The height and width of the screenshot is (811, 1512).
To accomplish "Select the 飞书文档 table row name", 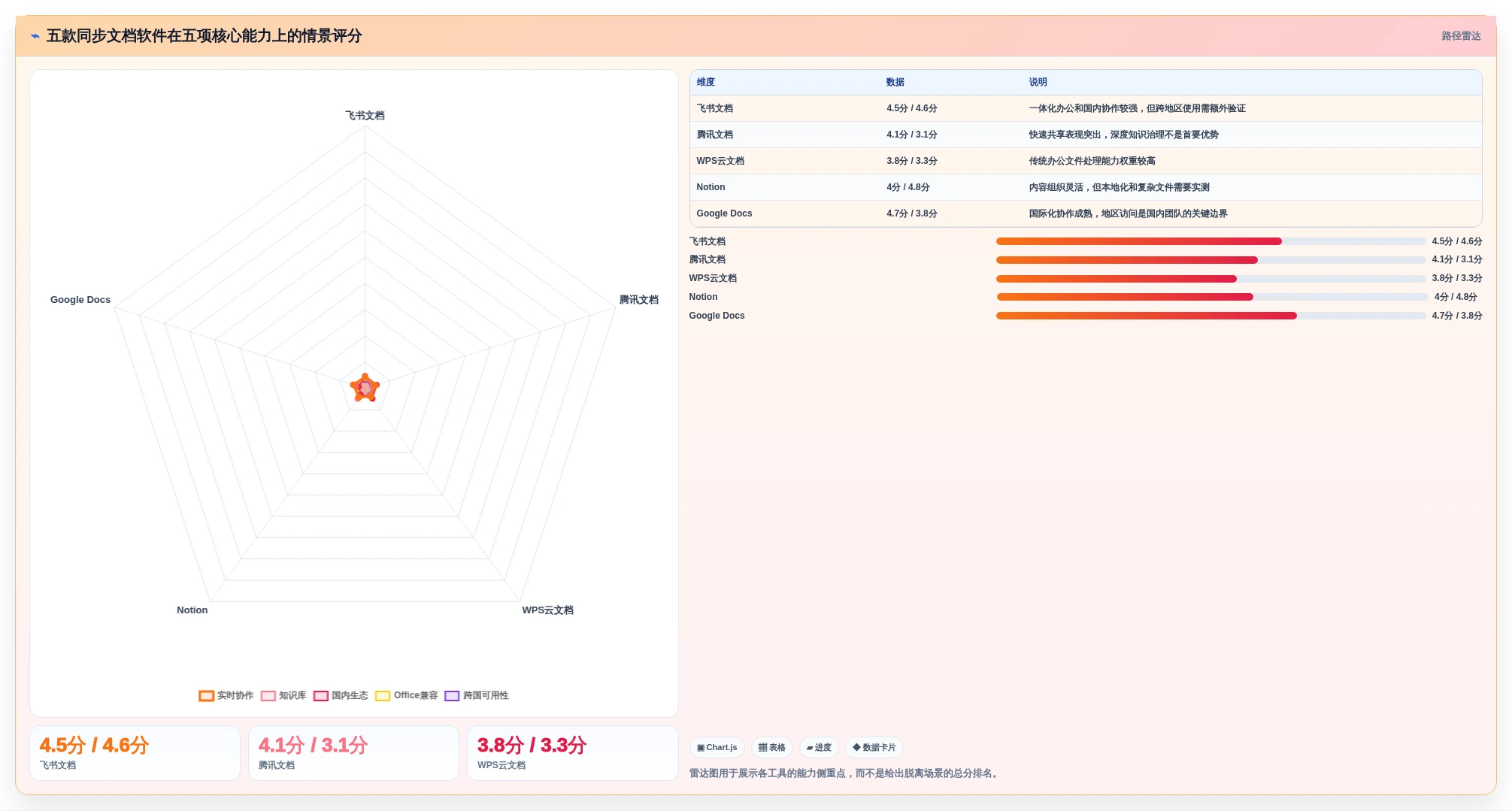I will 714,108.
